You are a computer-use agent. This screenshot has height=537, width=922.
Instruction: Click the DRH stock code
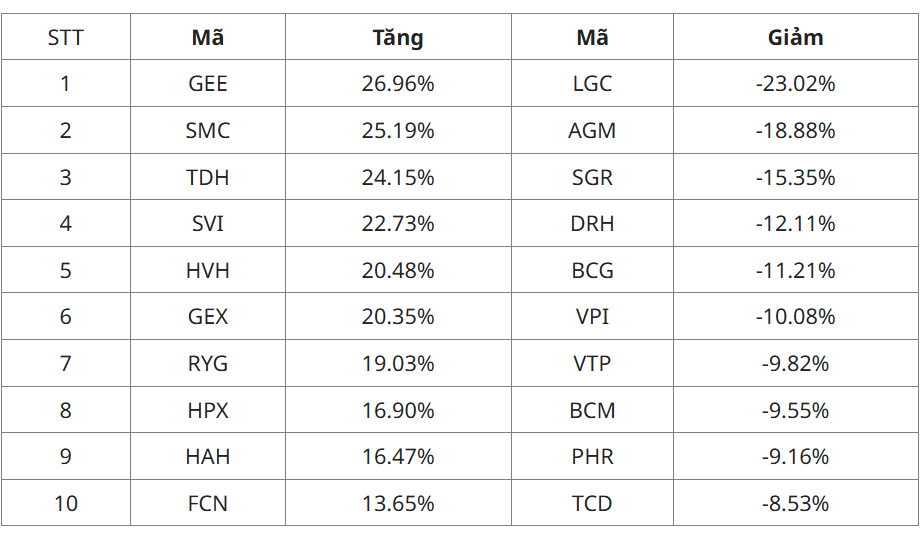coord(592,224)
